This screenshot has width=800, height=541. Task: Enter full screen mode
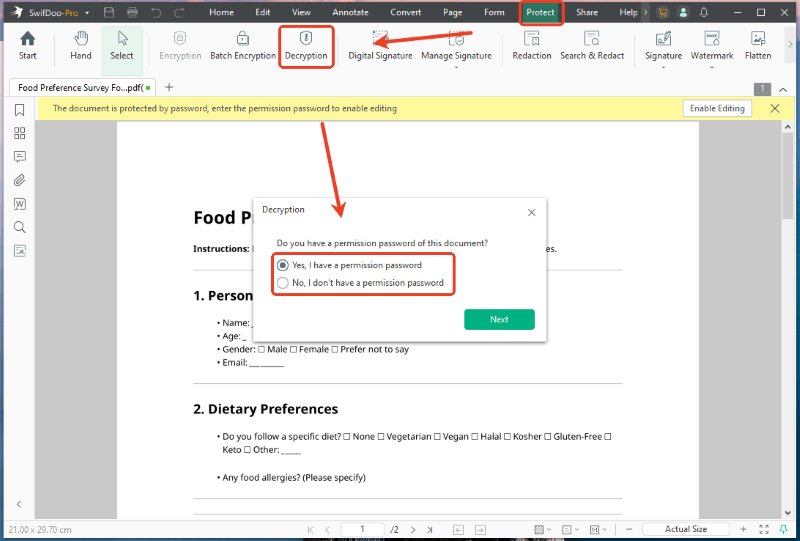point(764,530)
